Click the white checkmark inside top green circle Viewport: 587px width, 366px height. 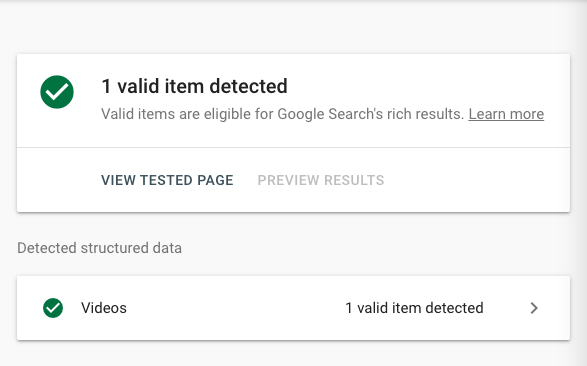(57, 92)
